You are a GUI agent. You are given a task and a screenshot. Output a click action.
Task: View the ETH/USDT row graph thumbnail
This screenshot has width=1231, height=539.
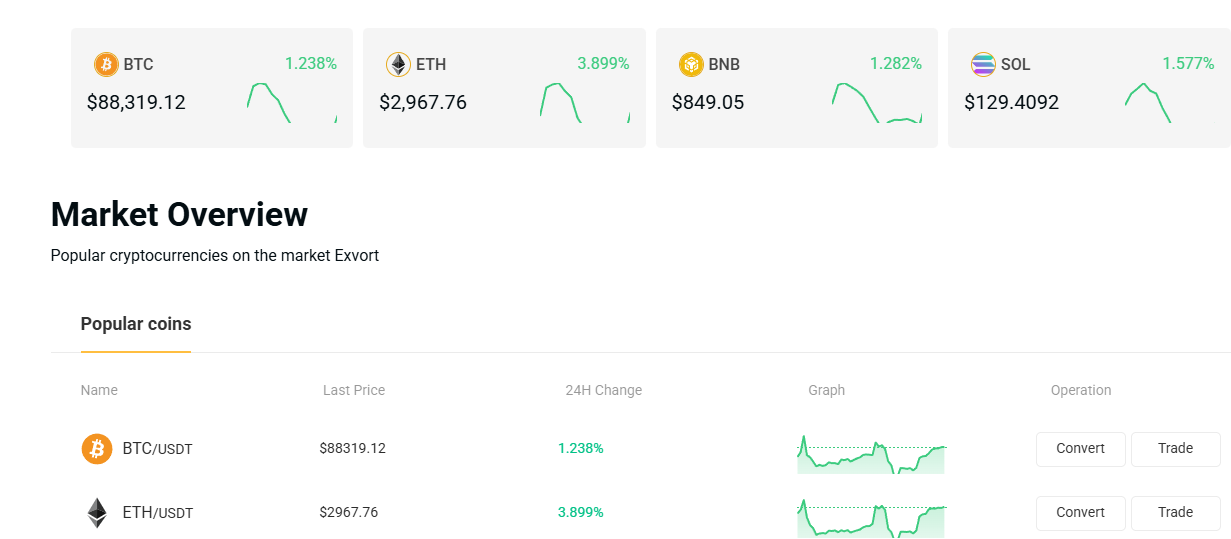[x=871, y=519]
